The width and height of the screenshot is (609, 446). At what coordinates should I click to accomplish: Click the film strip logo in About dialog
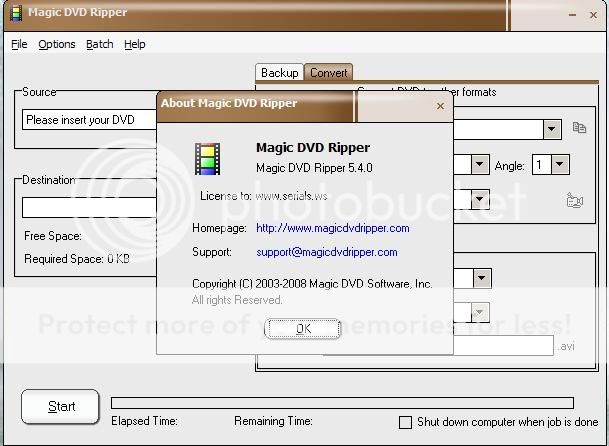point(207,159)
